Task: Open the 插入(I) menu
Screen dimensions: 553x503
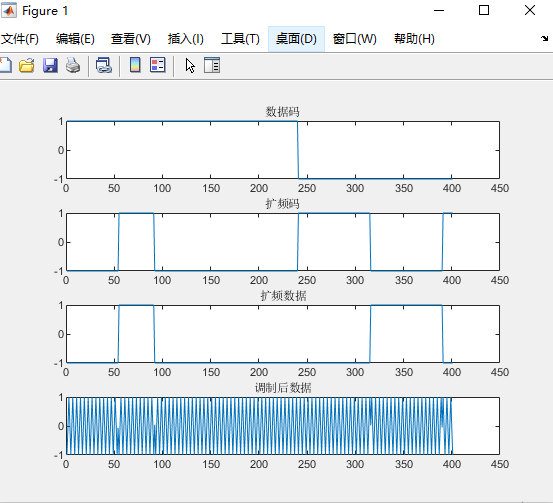Action: tap(186, 39)
